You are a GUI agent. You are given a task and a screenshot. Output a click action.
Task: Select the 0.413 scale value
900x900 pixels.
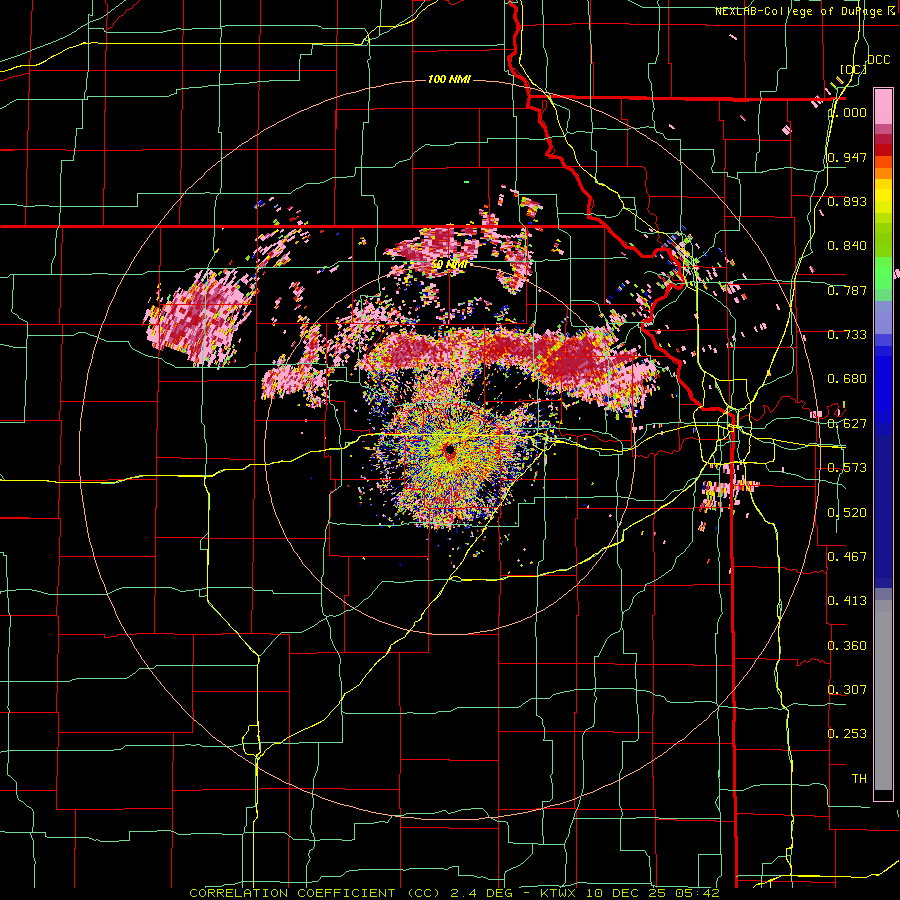point(847,601)
